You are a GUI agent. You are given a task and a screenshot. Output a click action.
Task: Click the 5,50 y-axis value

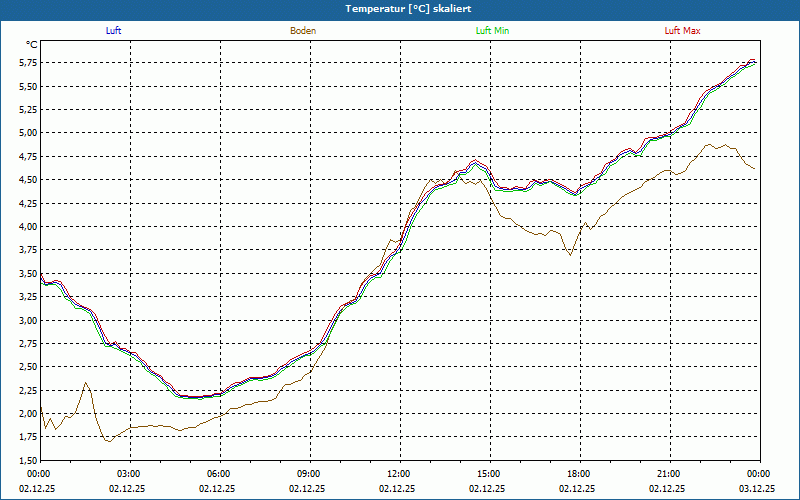[28, 86]
